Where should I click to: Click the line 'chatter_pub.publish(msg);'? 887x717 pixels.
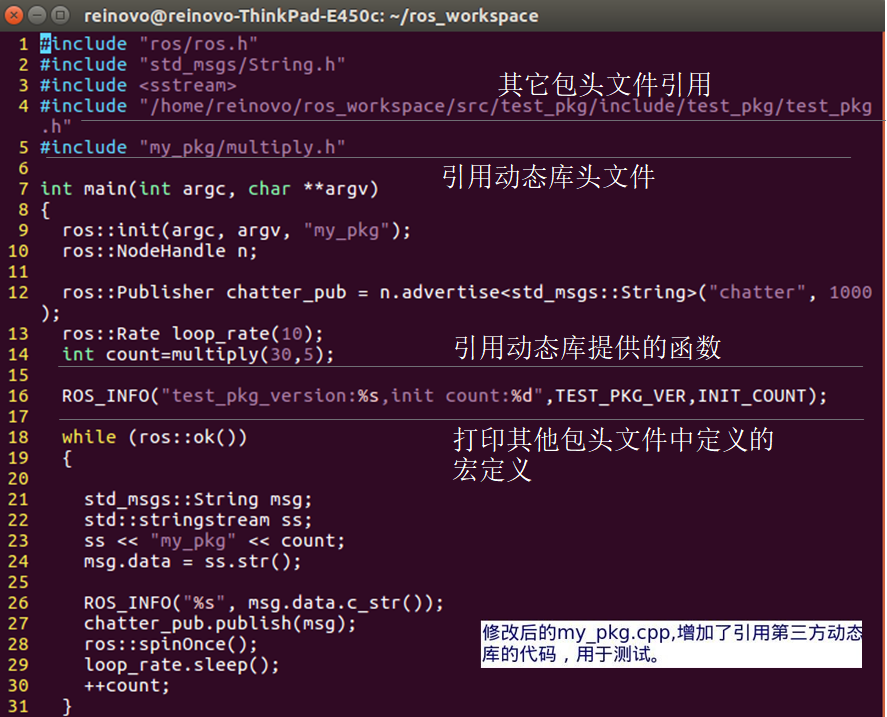[x=220, y=624]
